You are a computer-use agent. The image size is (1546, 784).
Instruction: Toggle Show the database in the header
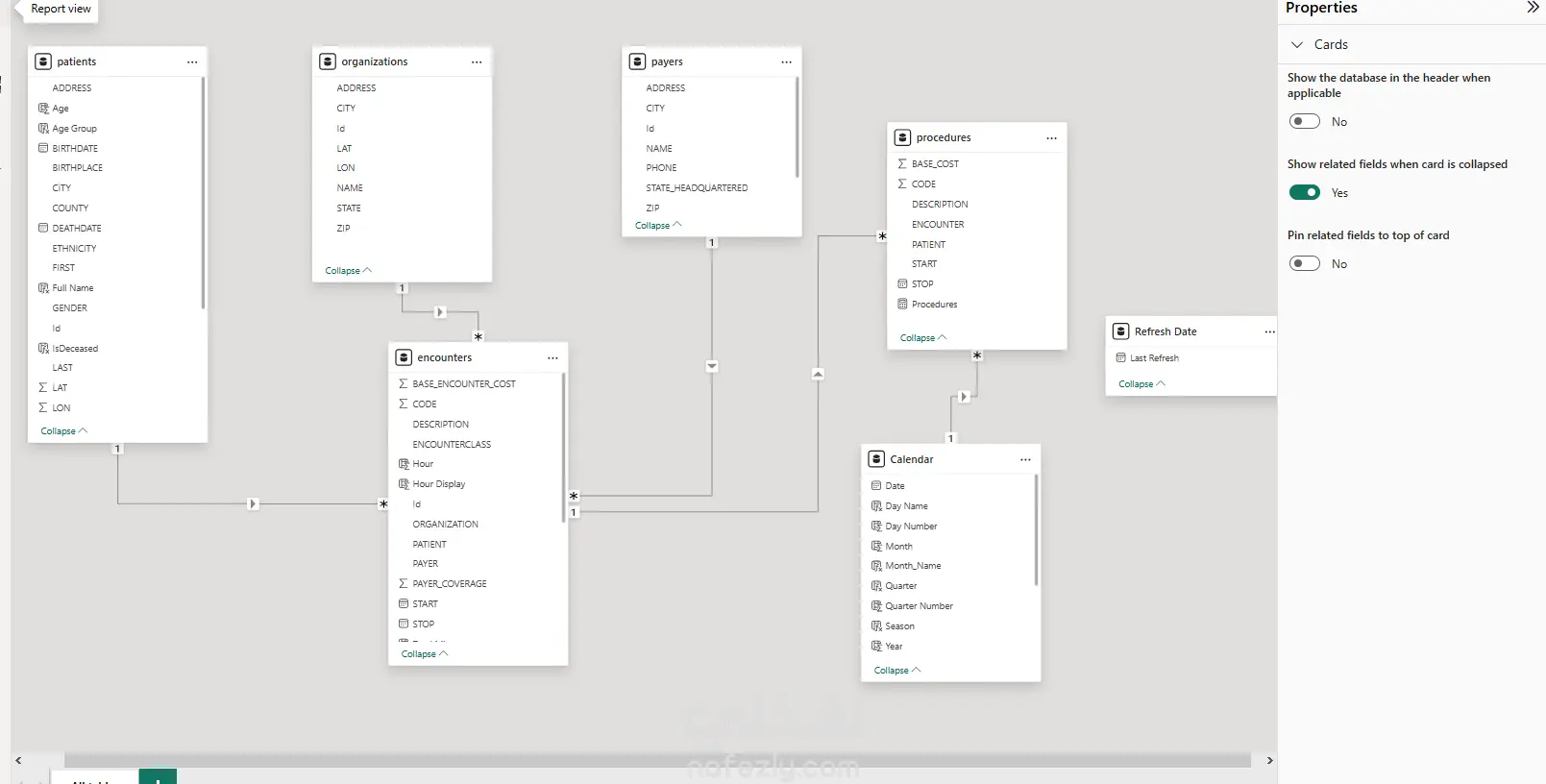coord(1305,121)
